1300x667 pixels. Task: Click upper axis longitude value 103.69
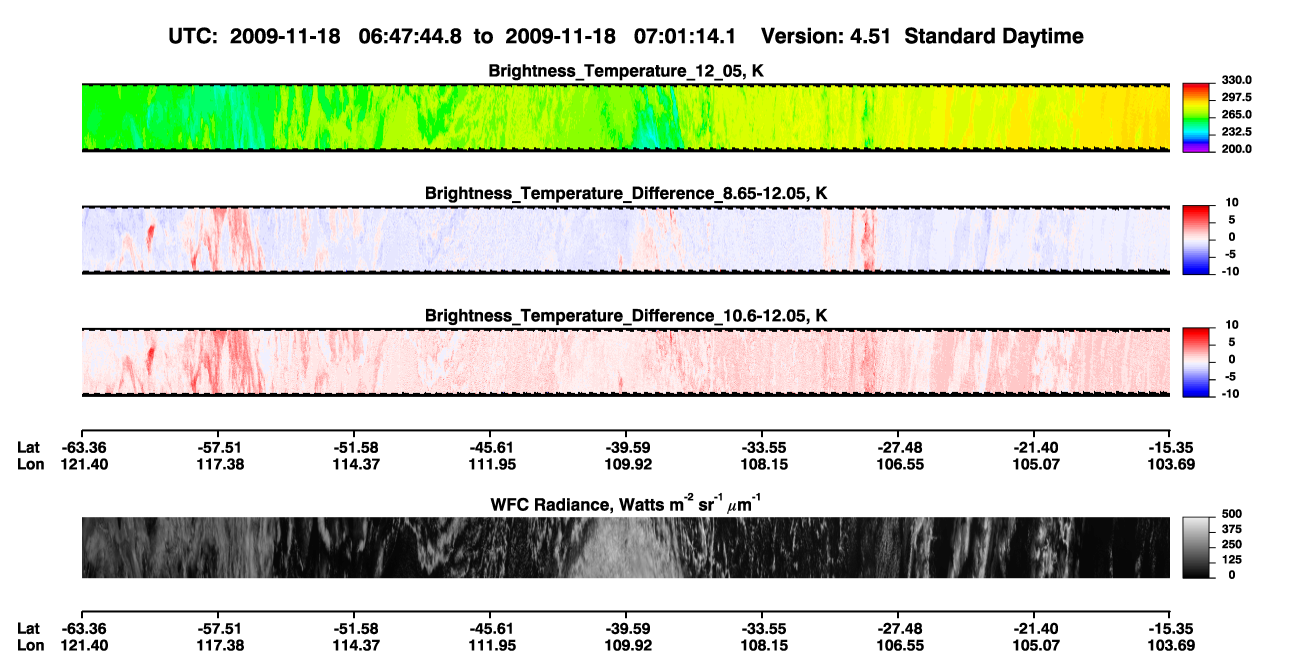[1171, 464]
